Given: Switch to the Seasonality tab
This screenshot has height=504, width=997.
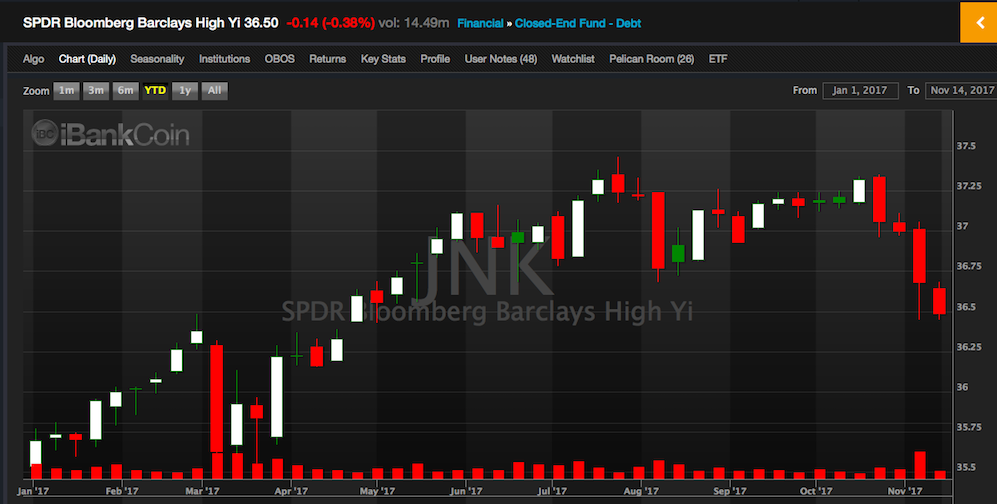Looking at the screenshot, I should (x=157, y=59).
